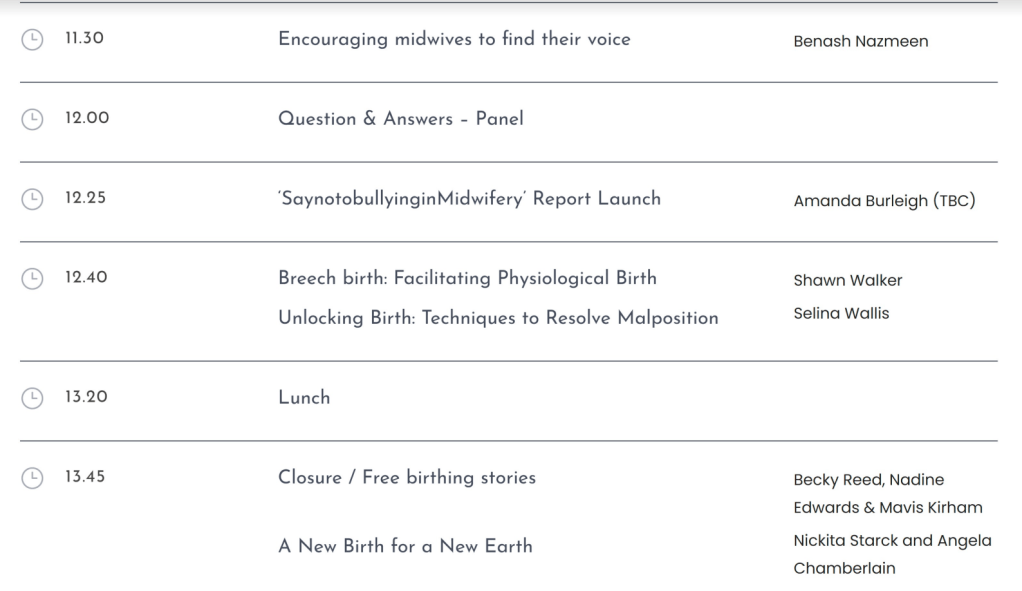Click the clock icon beside 11.30
This screenshot has height=591, width=1022.
pos(32,39)
